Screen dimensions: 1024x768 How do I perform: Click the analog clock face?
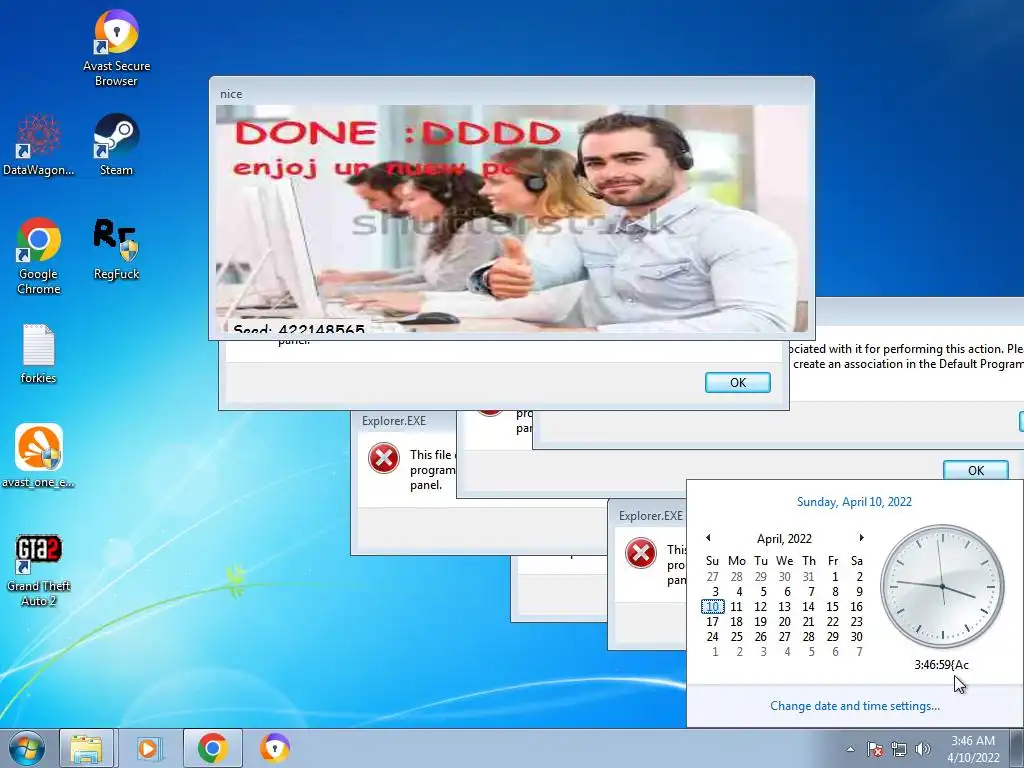pos(942,586)
